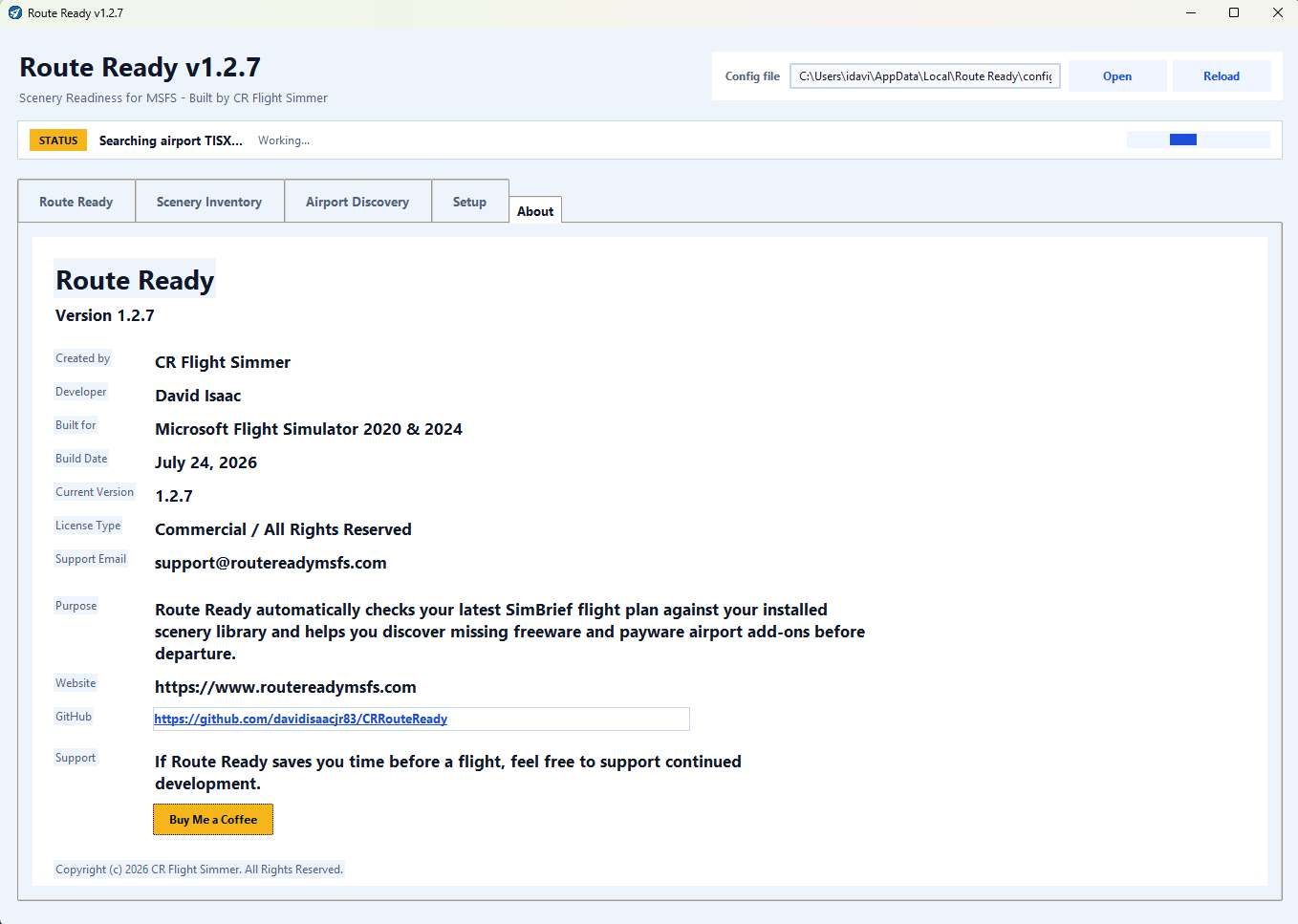Viewport: 1298px width, 924px height.
Task: Click the 'support continued development' paragraph
Action: click(448, 772)
